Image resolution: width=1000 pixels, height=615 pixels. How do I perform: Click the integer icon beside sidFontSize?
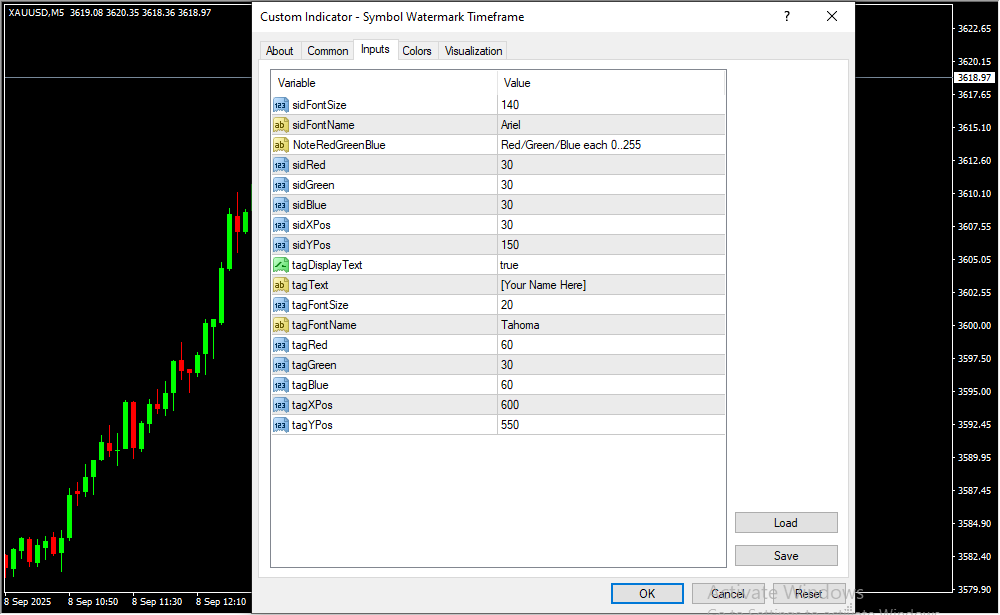coord(281,105)
